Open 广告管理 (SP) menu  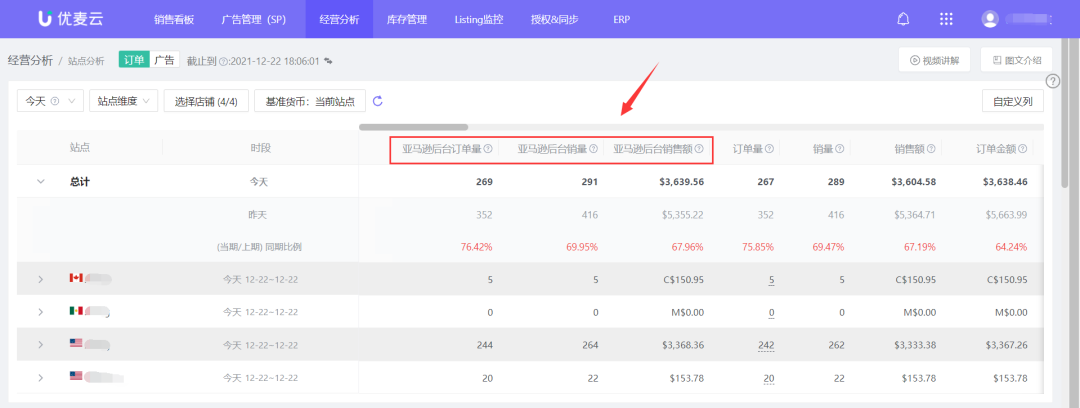click(x=253, y=19)
